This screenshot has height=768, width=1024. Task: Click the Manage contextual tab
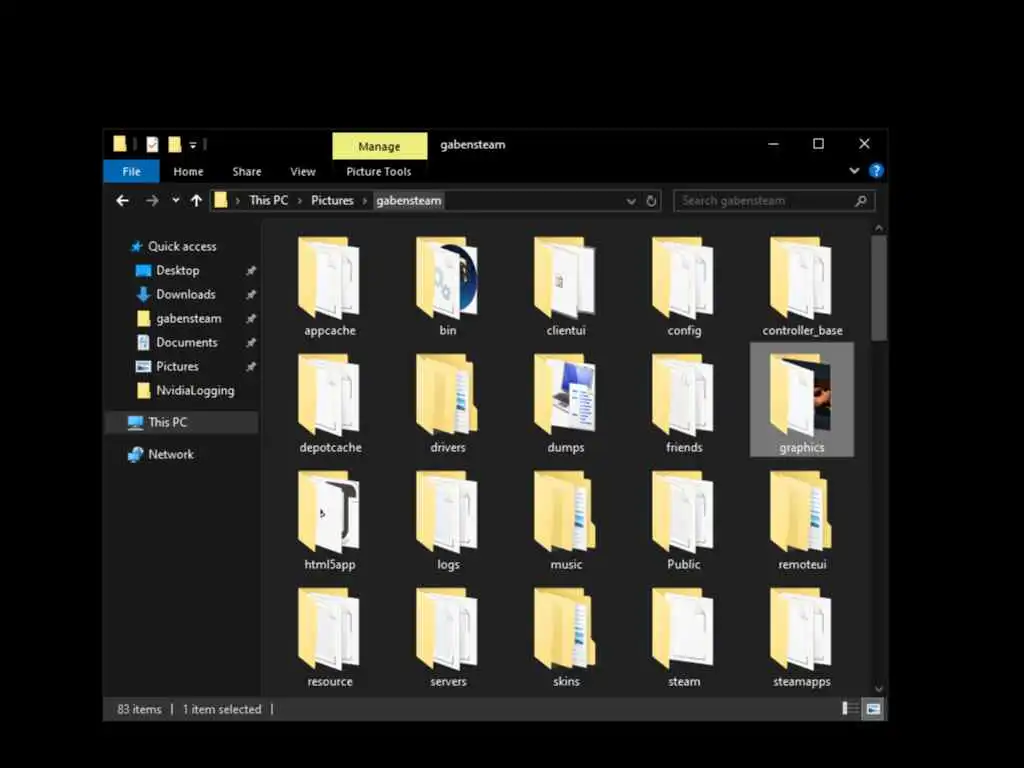(x=379, y=146)
